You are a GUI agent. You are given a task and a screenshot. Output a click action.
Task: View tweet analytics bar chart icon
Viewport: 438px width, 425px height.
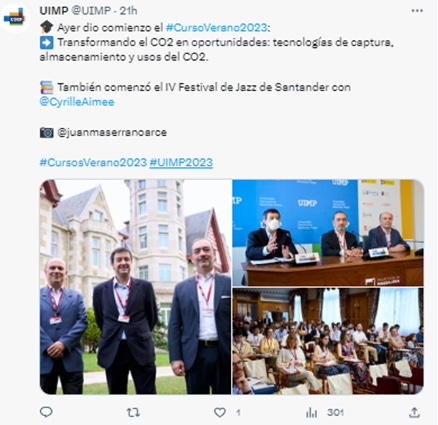pos(312,413)
